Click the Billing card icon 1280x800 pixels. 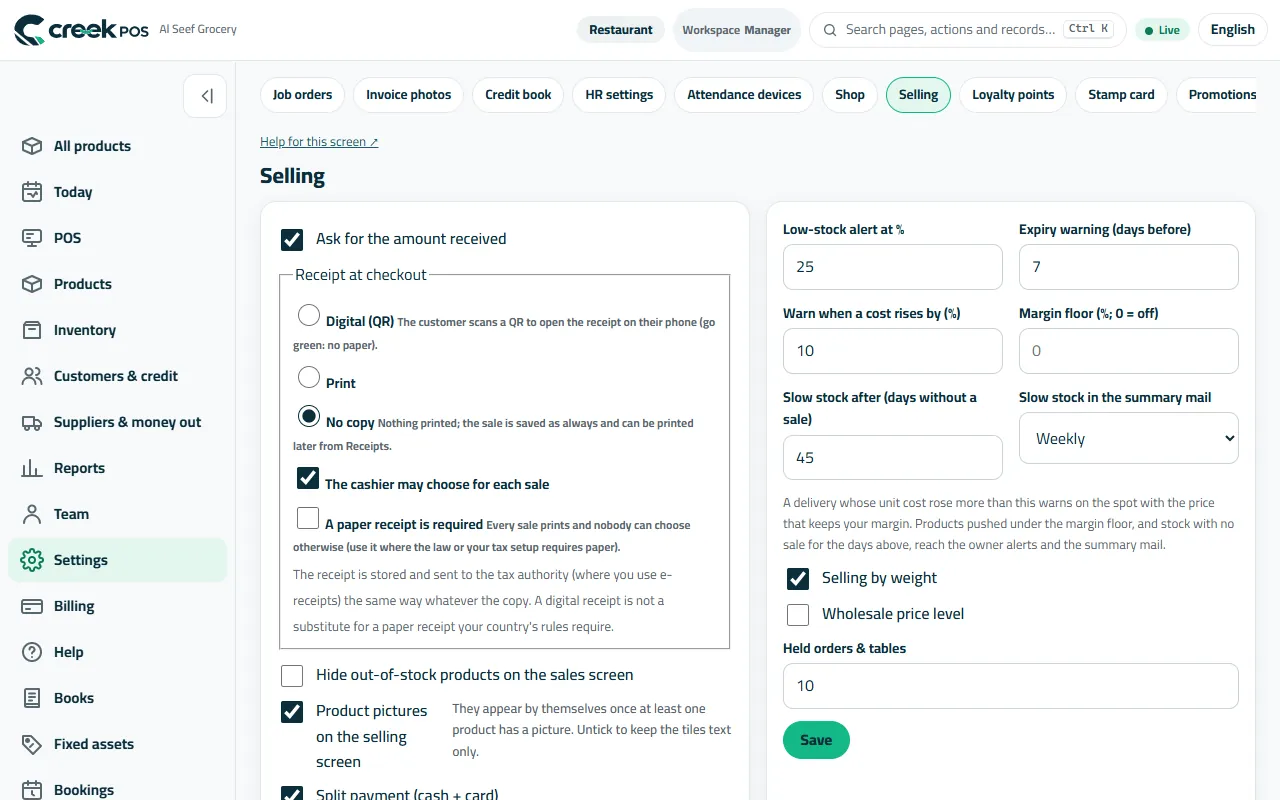point(32,606)
